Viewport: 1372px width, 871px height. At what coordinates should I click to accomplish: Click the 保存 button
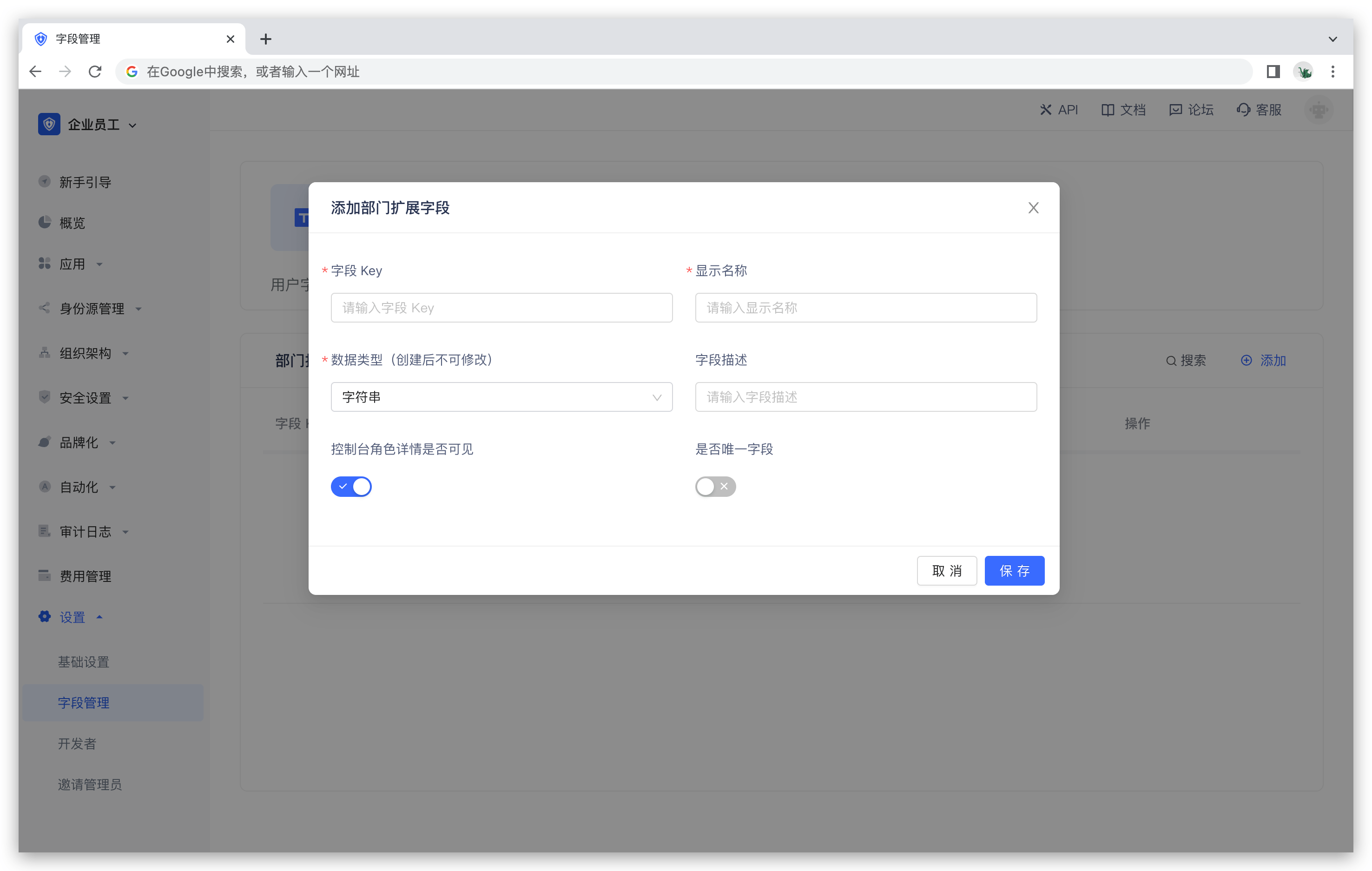[1014, 570]
